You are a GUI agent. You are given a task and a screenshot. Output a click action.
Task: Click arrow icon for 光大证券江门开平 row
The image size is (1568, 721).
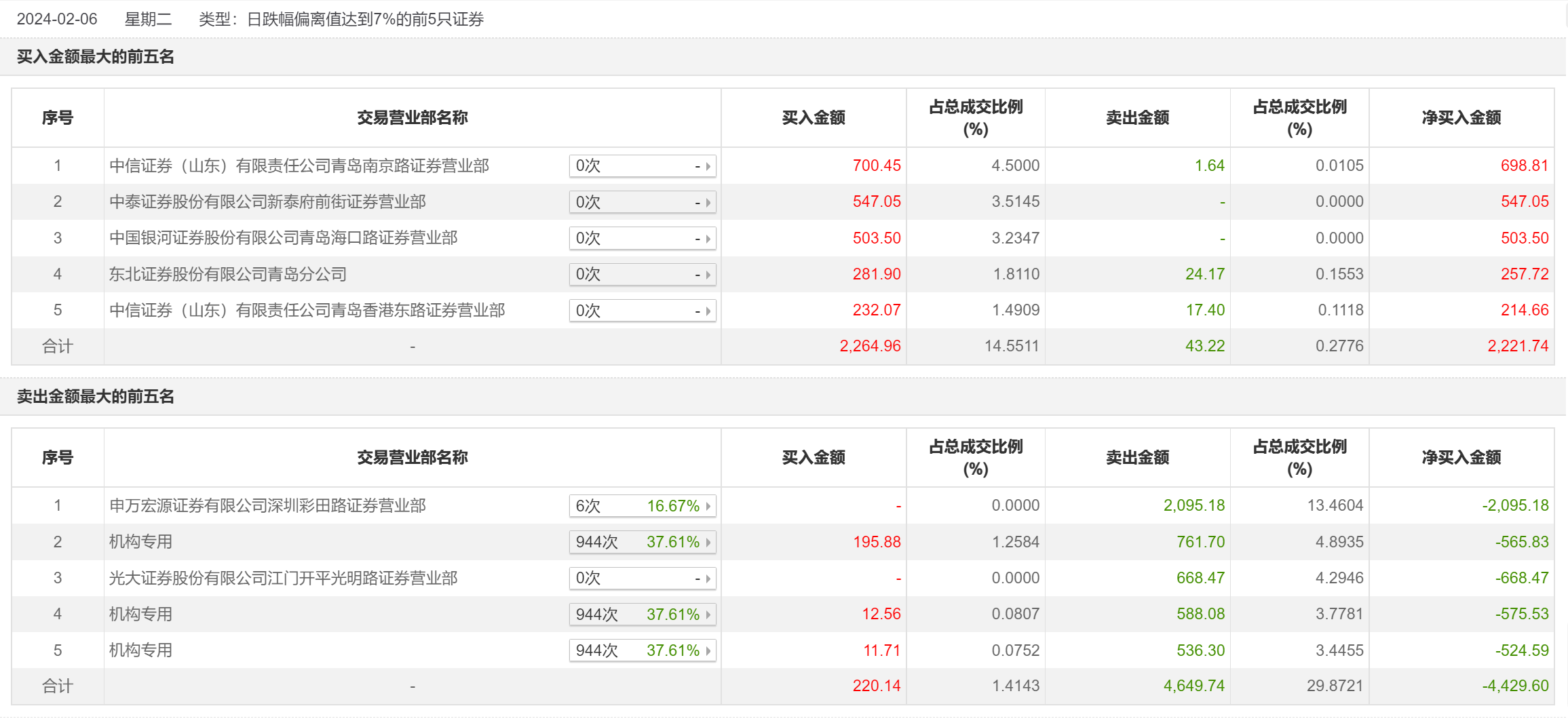pyautogui.click(x=708, y=579)
